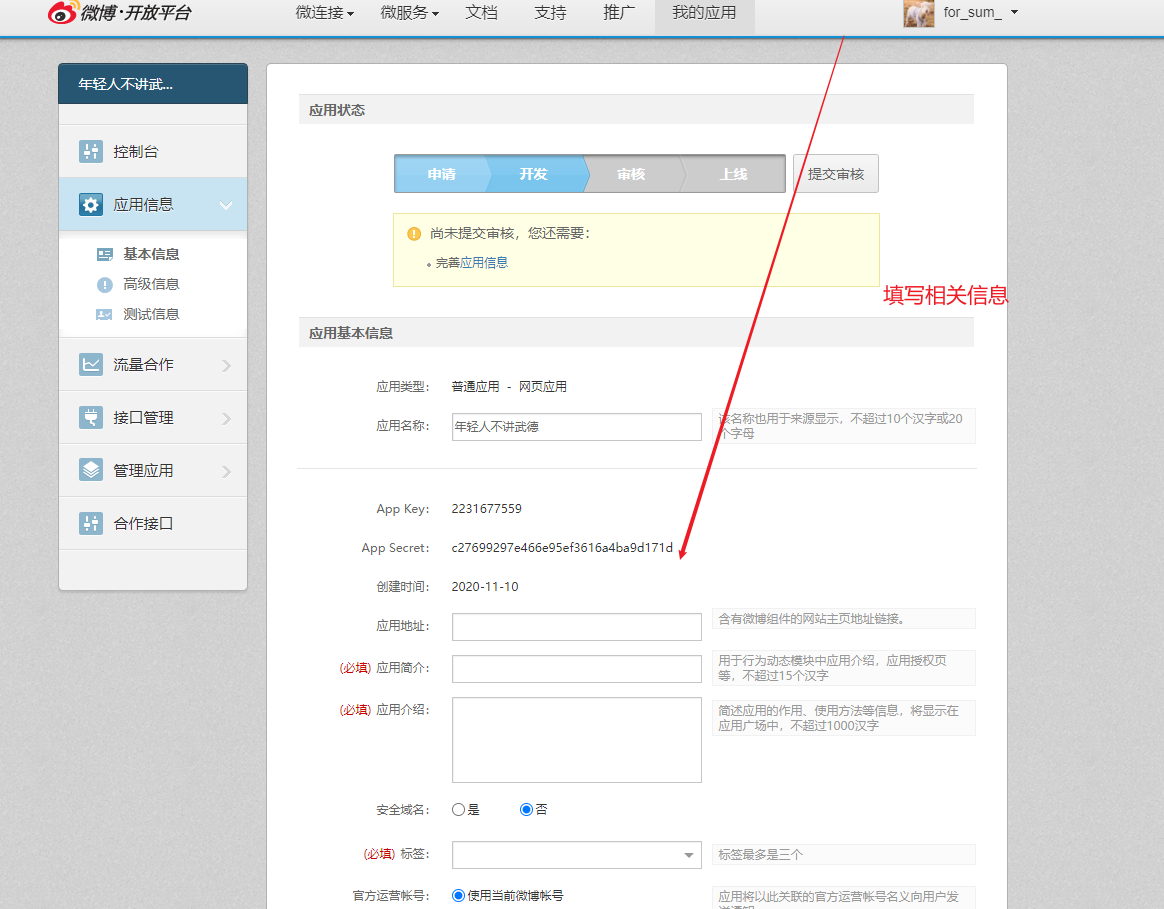The height and width of the screenshot is (909, 1164).
Task: Click the 申请 status step
Action: click(442, 174)
